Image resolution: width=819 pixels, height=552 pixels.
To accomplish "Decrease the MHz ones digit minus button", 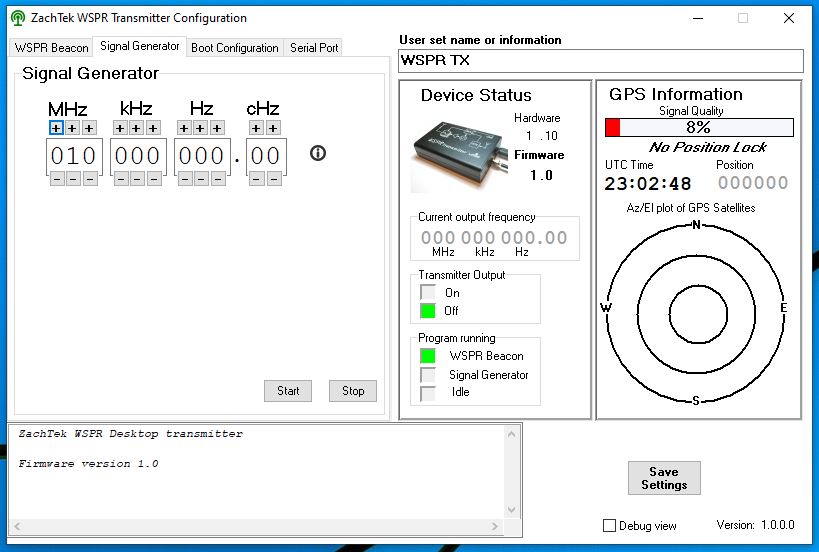I will coord(90,179).
